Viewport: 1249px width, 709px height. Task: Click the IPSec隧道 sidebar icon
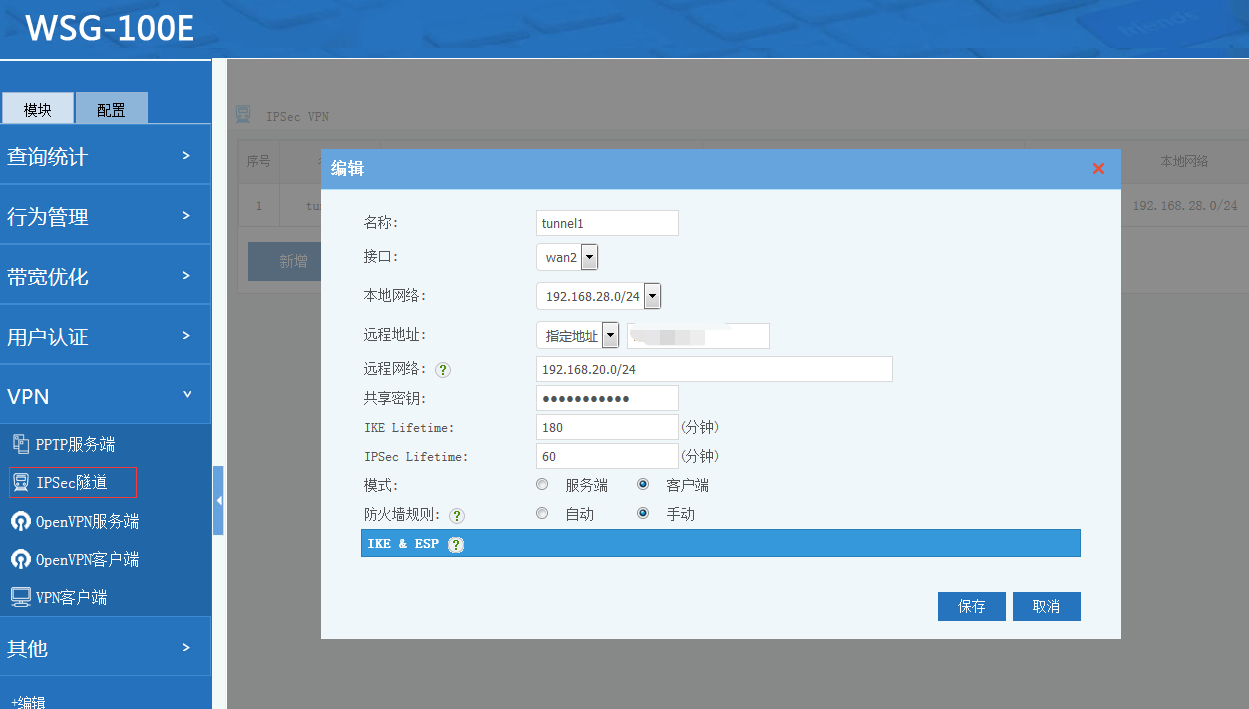20,483
